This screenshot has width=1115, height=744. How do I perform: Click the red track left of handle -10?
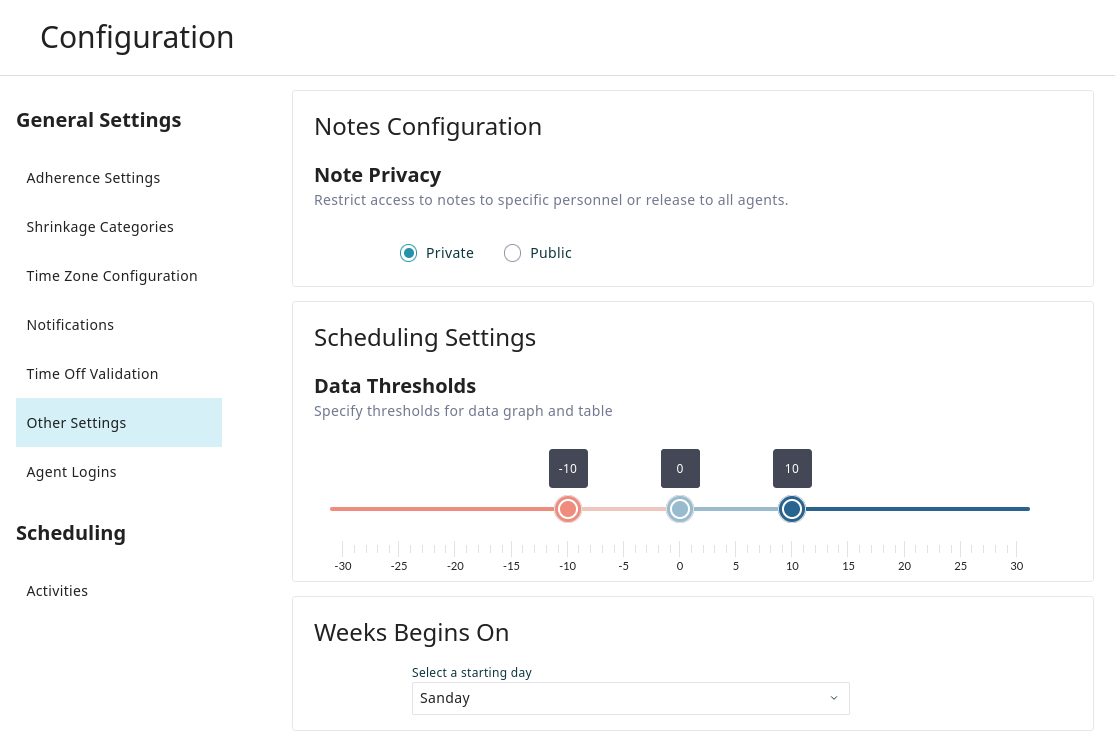pos(440,509)
